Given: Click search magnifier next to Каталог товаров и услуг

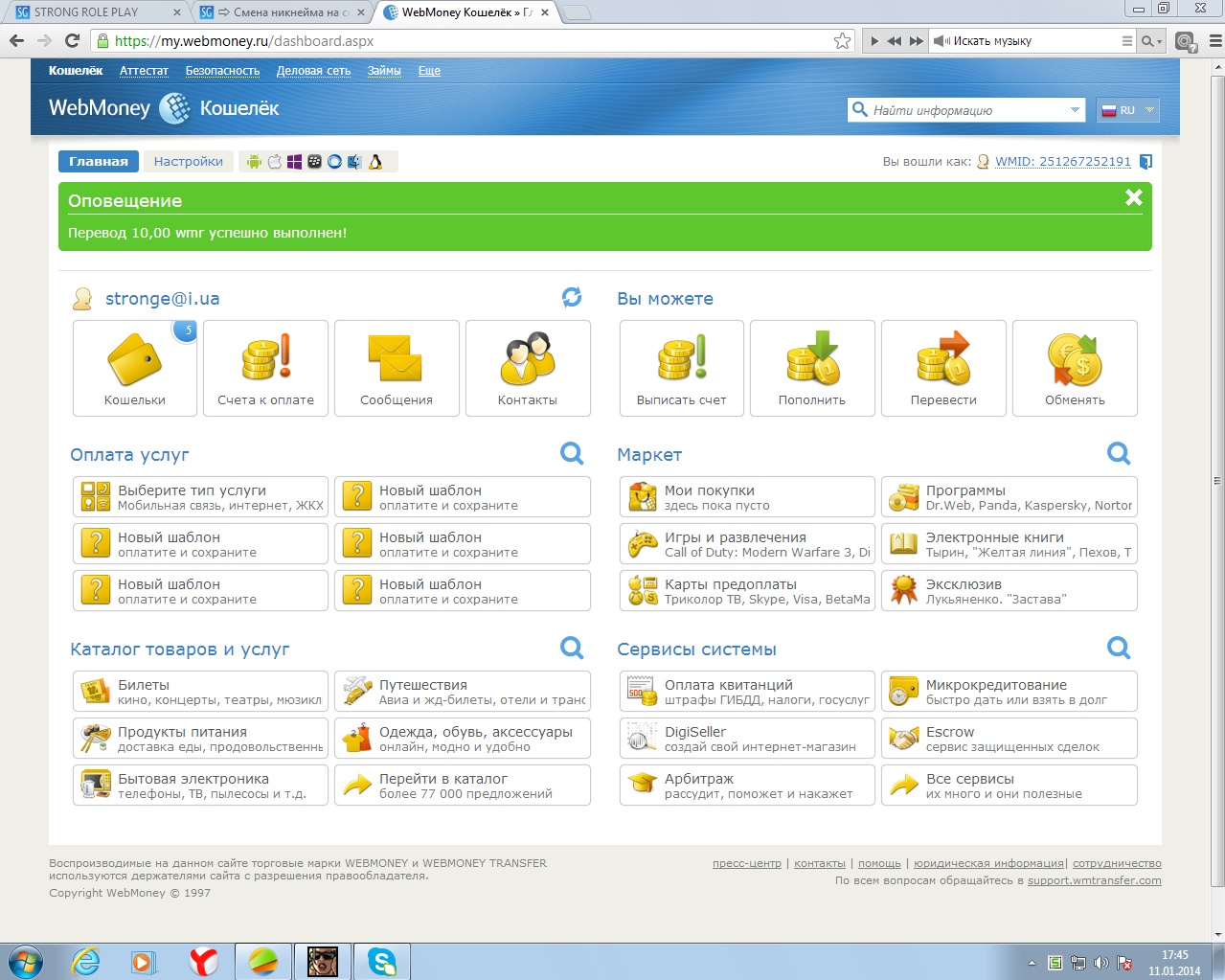Looking at the screenshot, I should pos(572,648).
